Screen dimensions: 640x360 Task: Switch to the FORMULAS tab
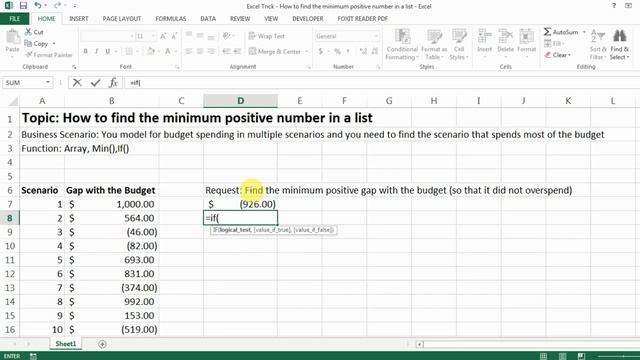pyautogui.click(x=171, y=19)
